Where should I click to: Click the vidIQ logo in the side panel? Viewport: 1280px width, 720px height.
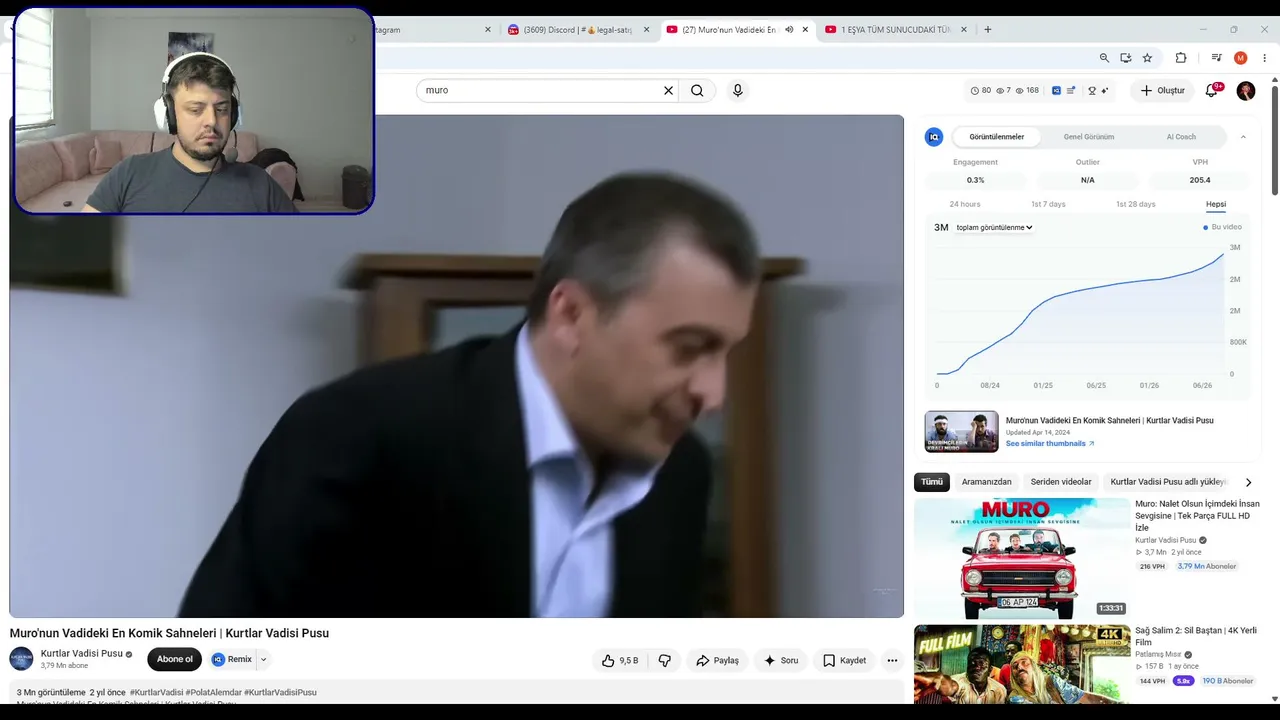click(934, 137)
